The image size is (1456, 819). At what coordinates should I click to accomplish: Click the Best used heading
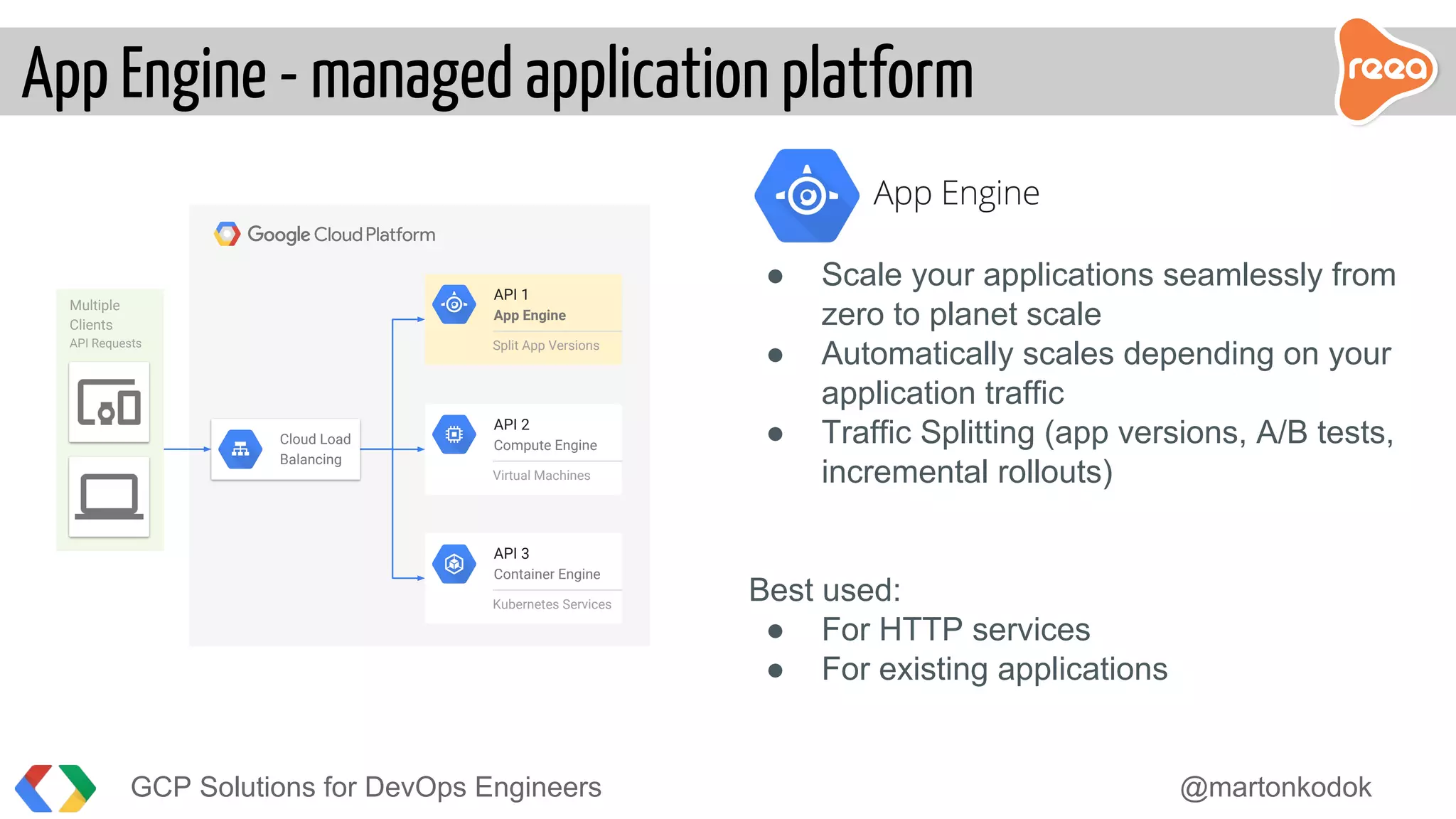coord(825,590)
